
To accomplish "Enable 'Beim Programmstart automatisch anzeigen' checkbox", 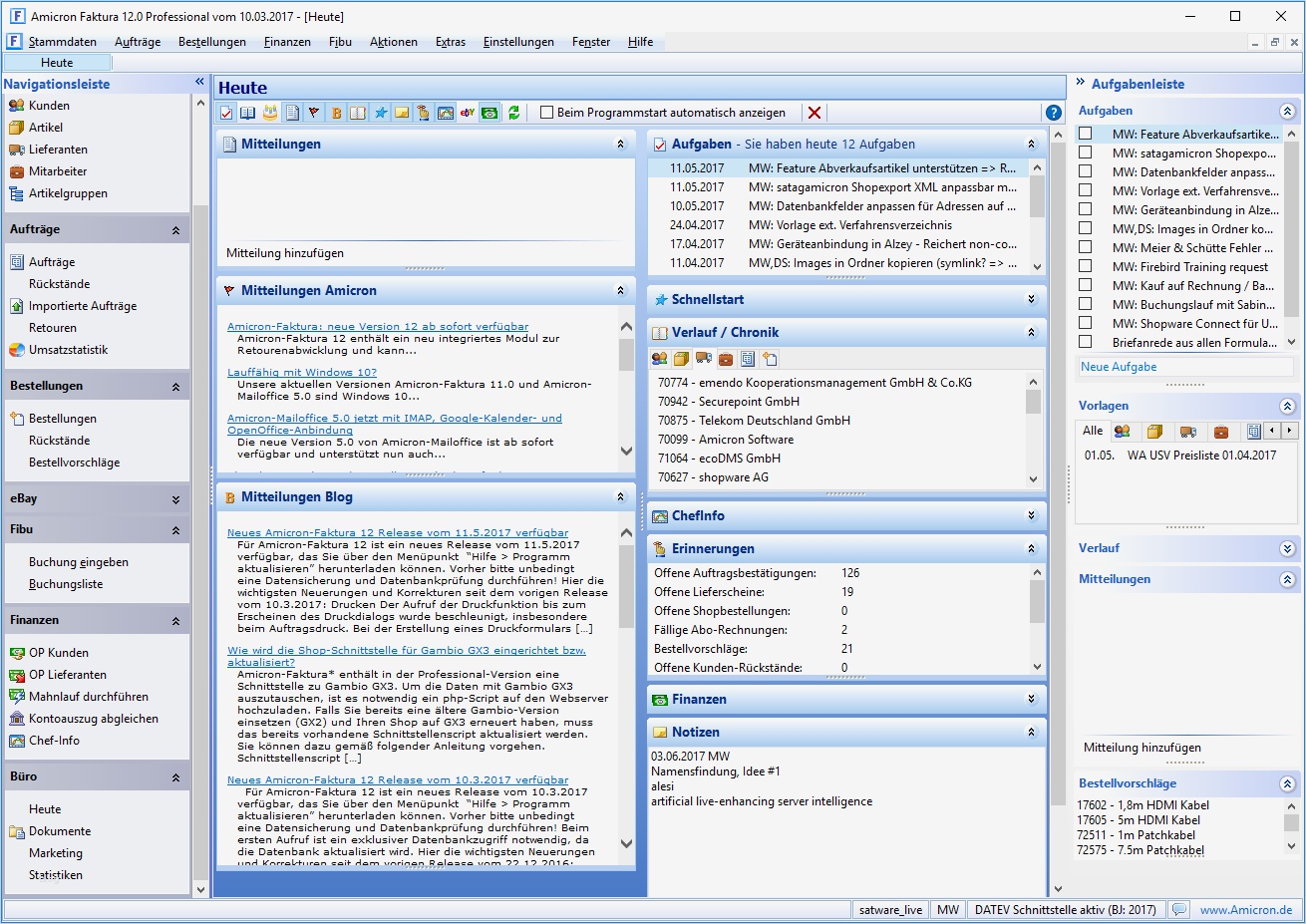I will (546, 113).
